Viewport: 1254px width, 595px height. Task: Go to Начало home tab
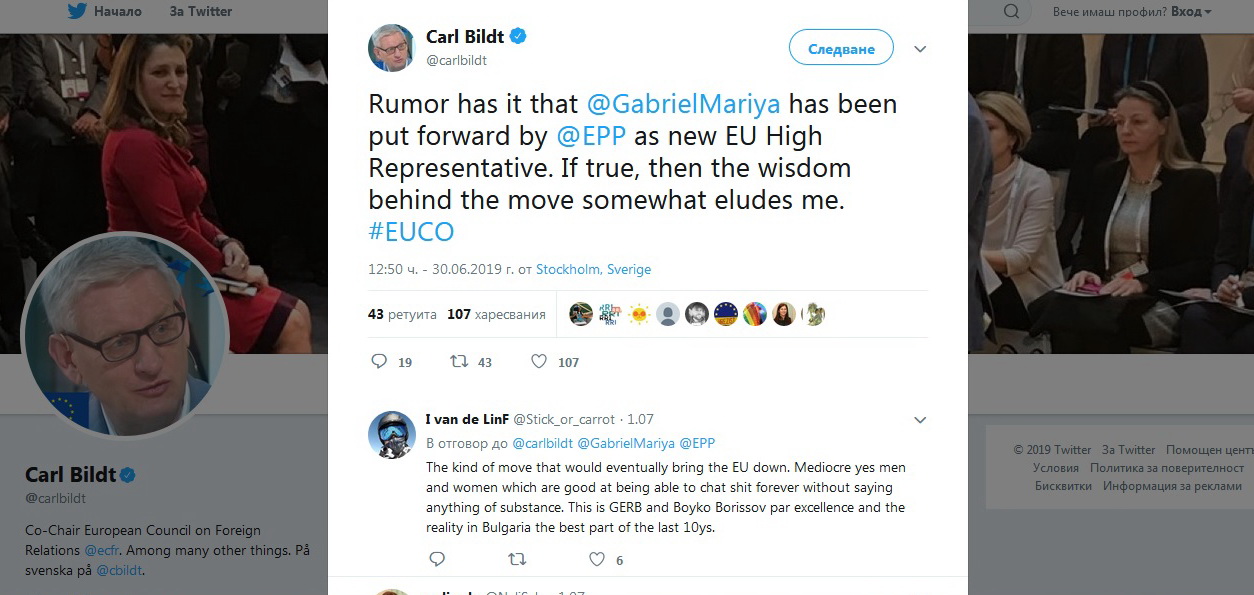click(117, 12)
